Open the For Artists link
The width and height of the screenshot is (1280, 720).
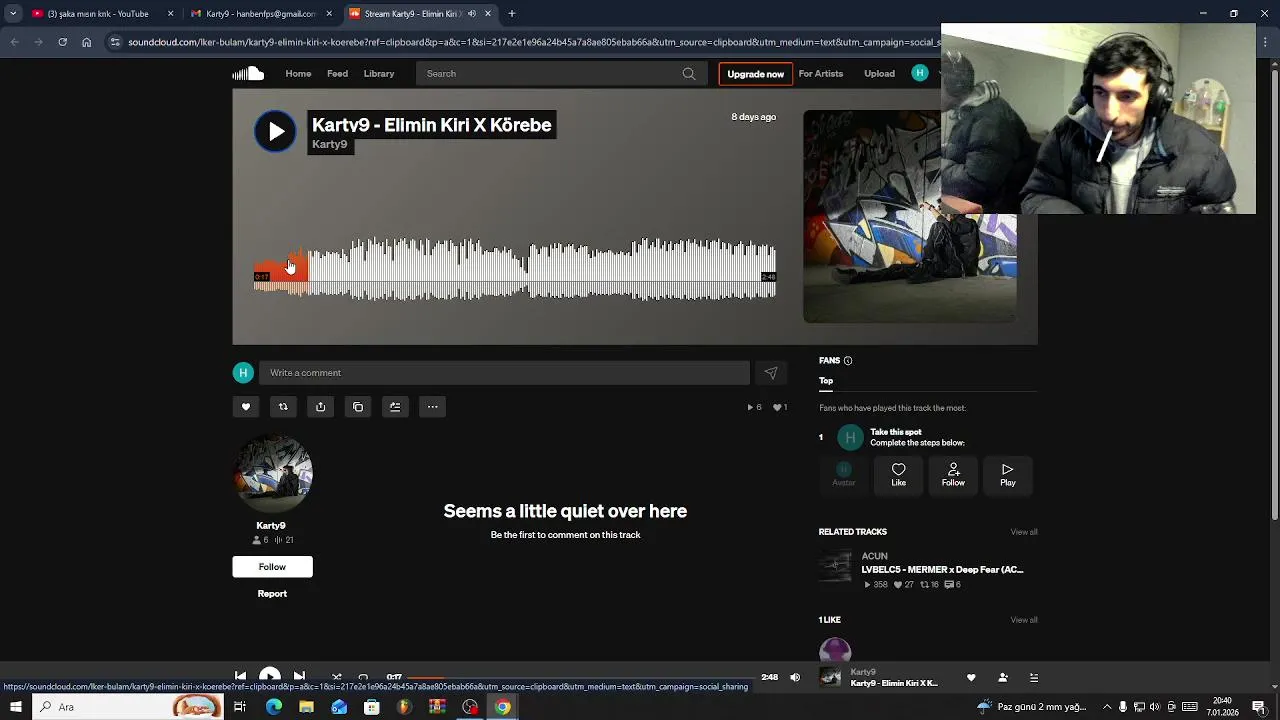coord(821,73)
